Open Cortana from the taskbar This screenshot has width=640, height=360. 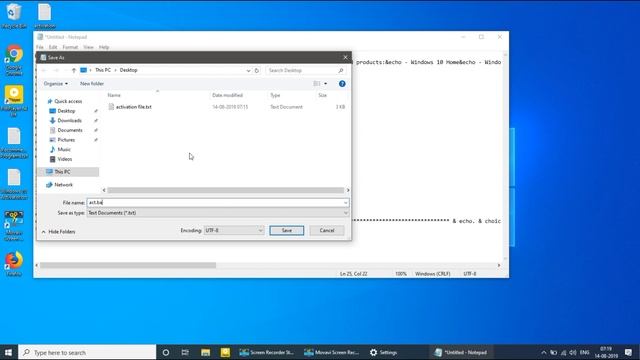pyautogui.click(x=166, y=352)
